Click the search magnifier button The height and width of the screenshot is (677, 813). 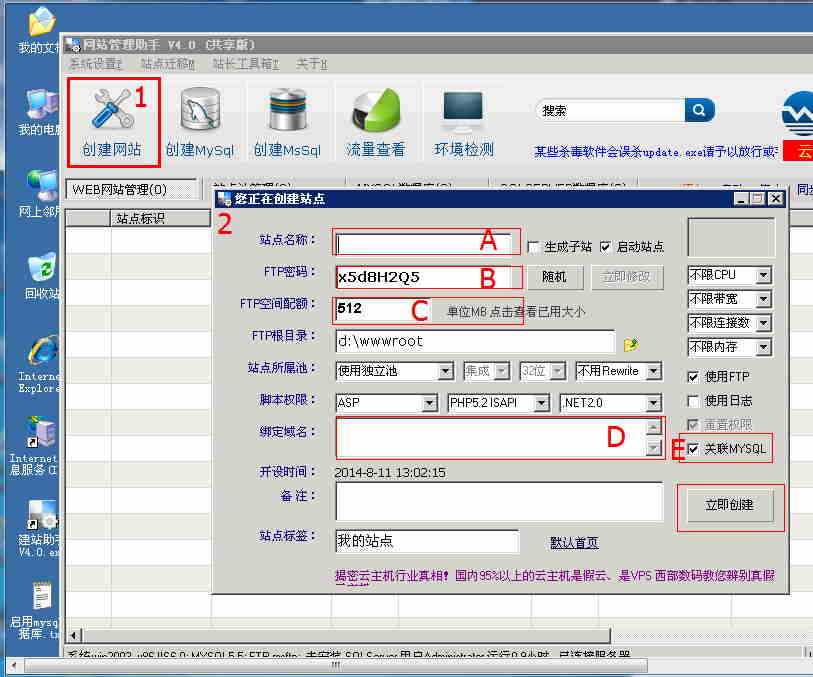[700, 110]
